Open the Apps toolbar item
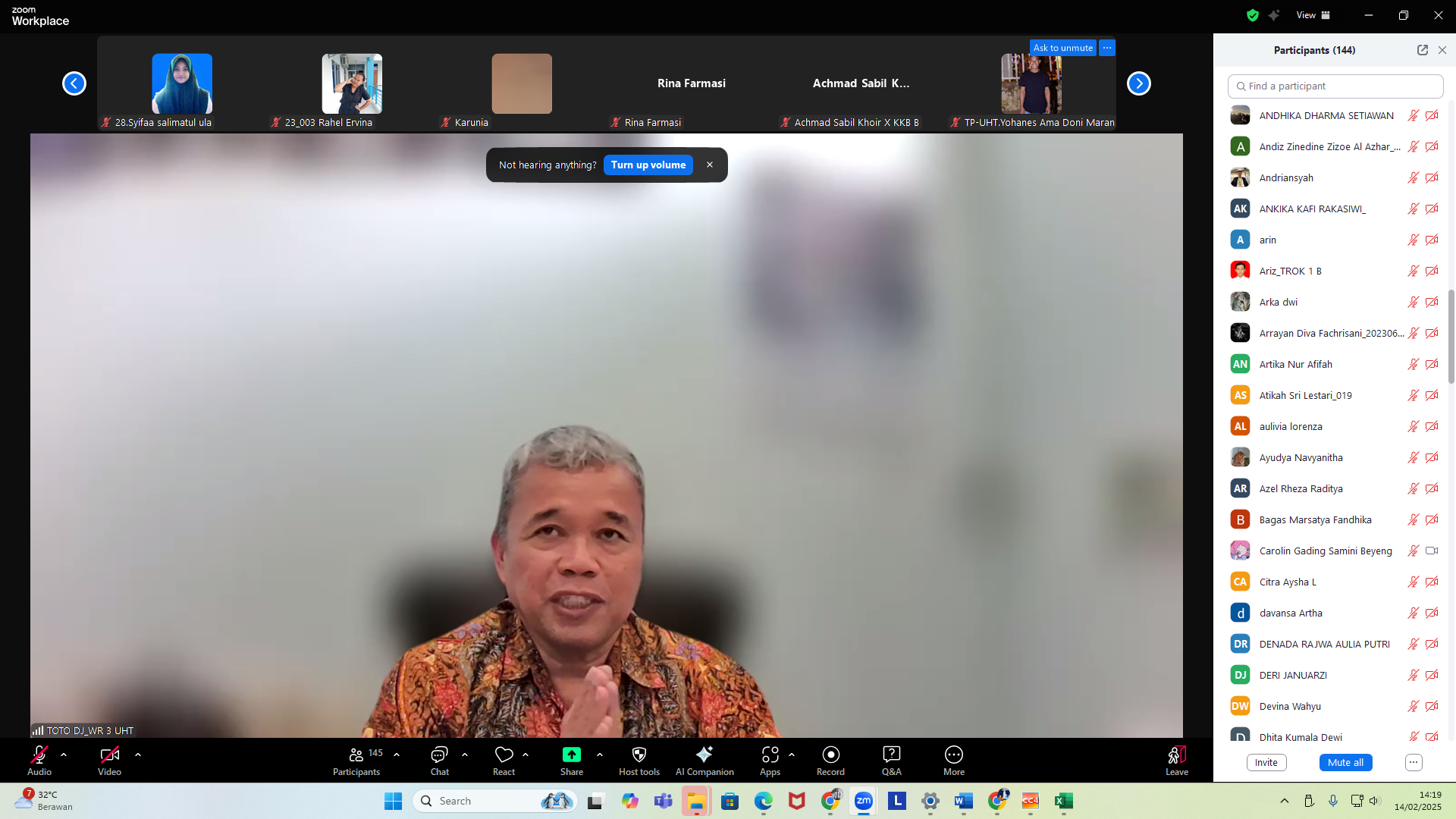This screenshot has width=1456, height=819. point(770,755)
